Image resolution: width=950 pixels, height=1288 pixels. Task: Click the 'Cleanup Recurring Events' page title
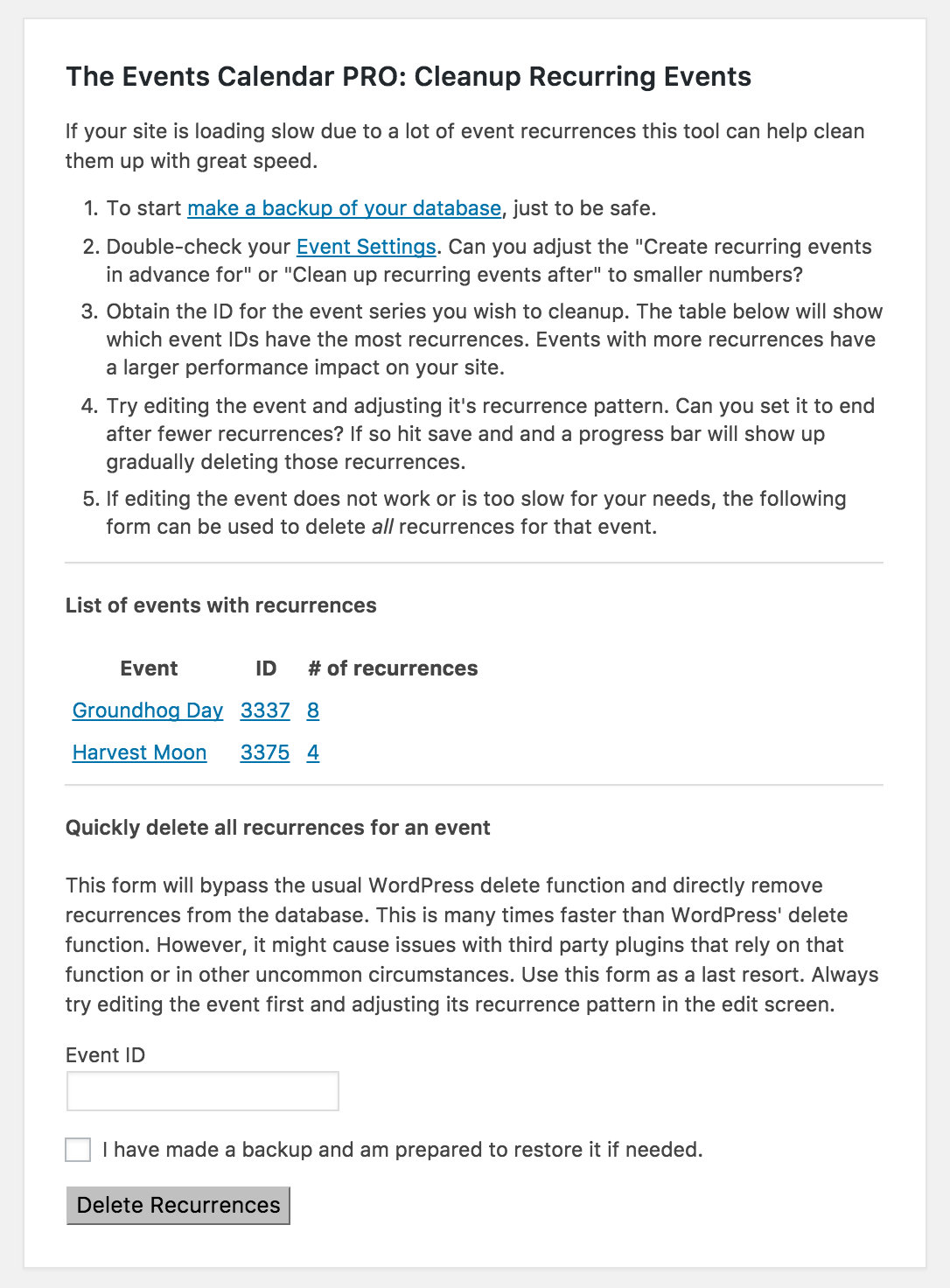(x=408, y=77)
